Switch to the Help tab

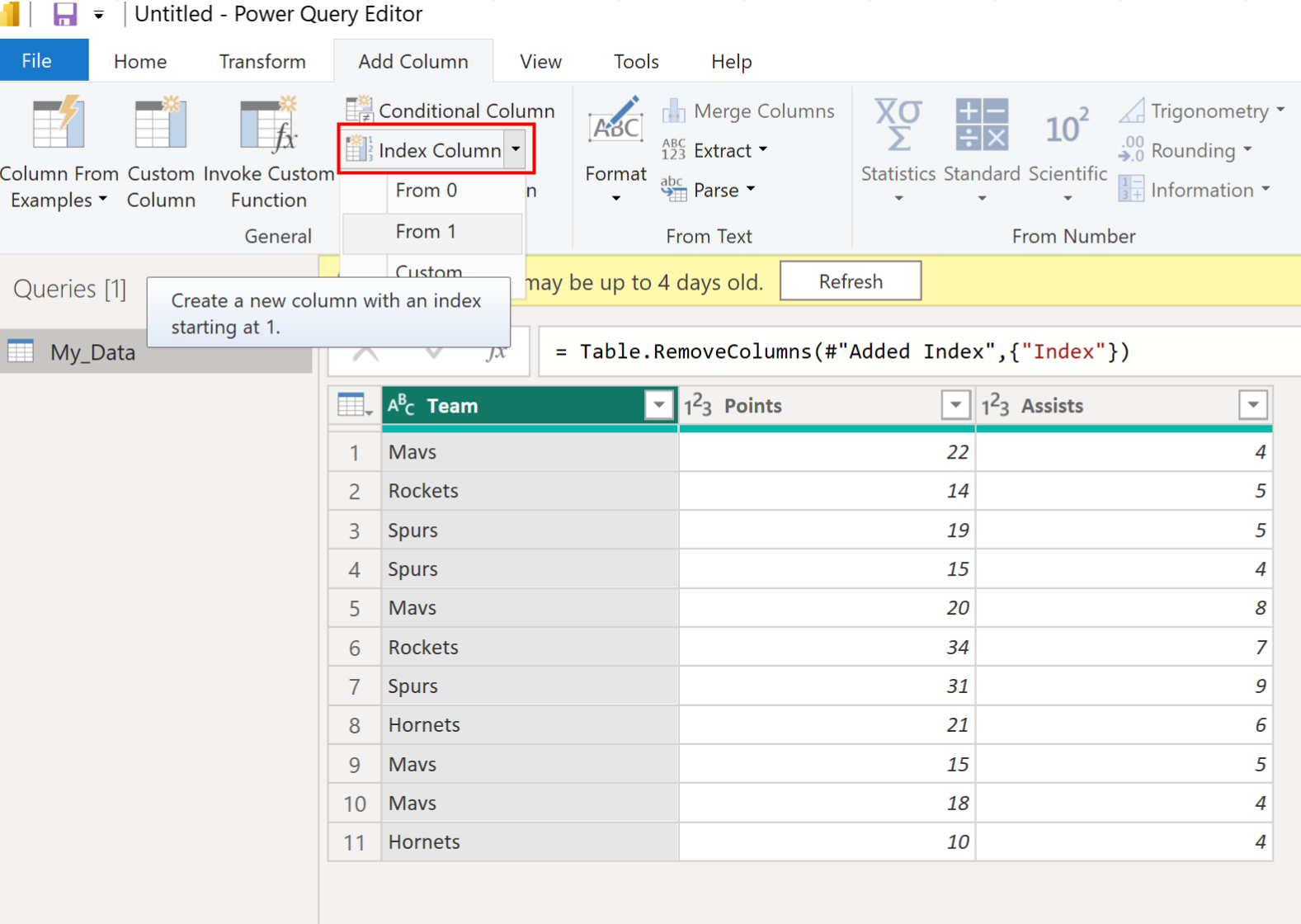pyautogui.click(x=731, y=61)
